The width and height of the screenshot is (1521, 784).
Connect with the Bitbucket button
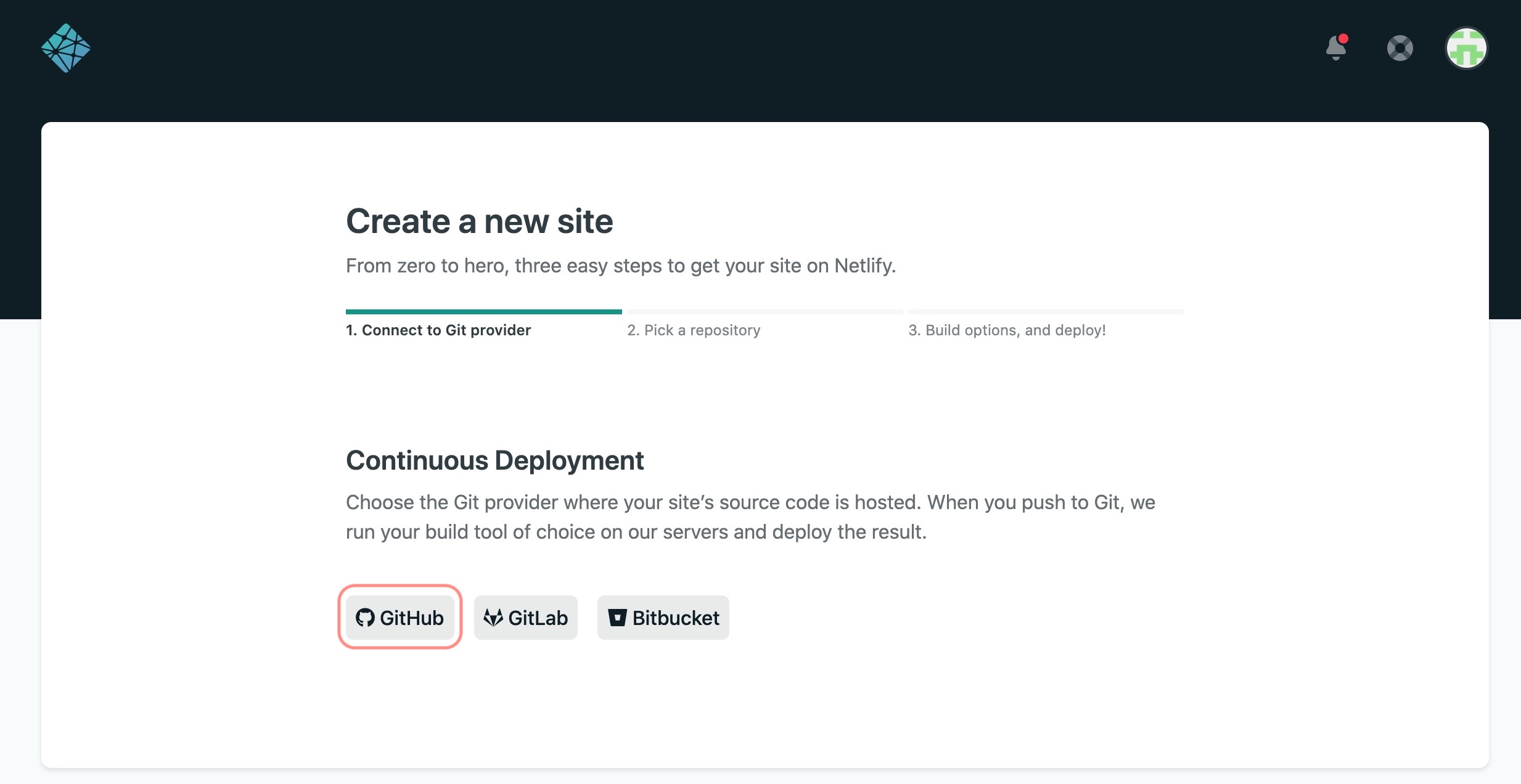663,618
